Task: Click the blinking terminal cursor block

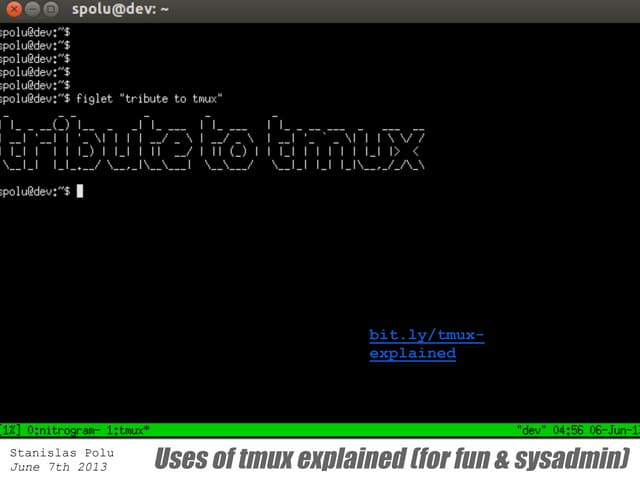Action: (x=80, y=191)
